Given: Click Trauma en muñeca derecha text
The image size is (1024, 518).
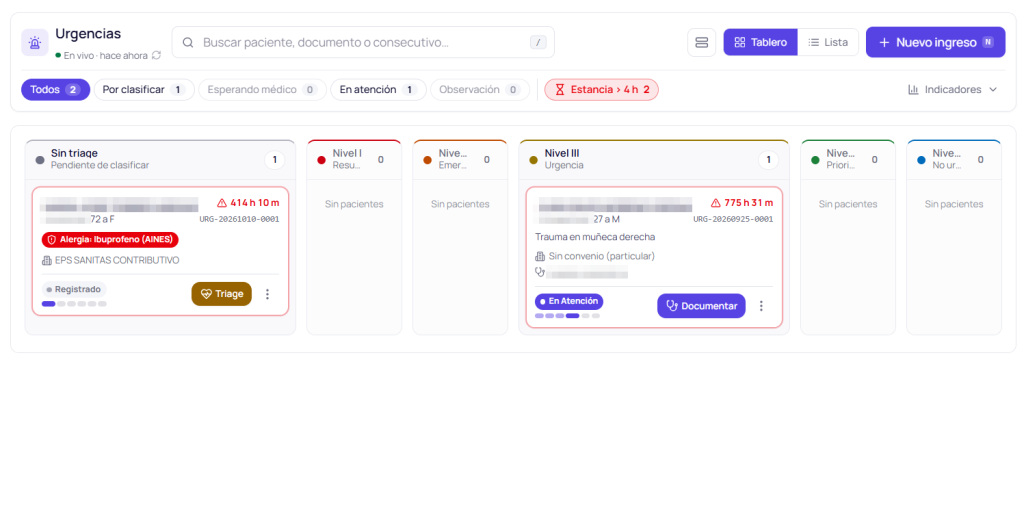Looking at the screenshot, I should [x=595, y=237].
